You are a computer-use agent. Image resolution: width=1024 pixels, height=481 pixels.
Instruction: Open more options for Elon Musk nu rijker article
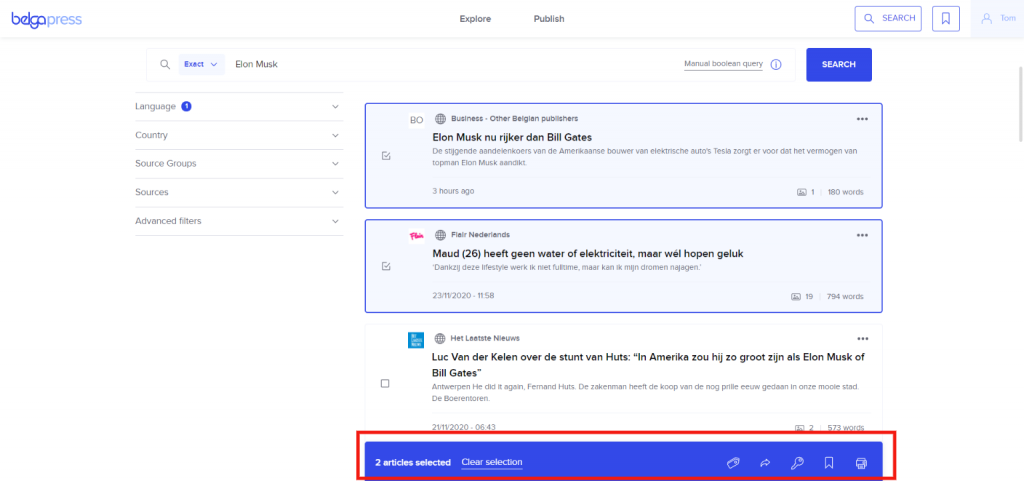click(x=862, y=119)
